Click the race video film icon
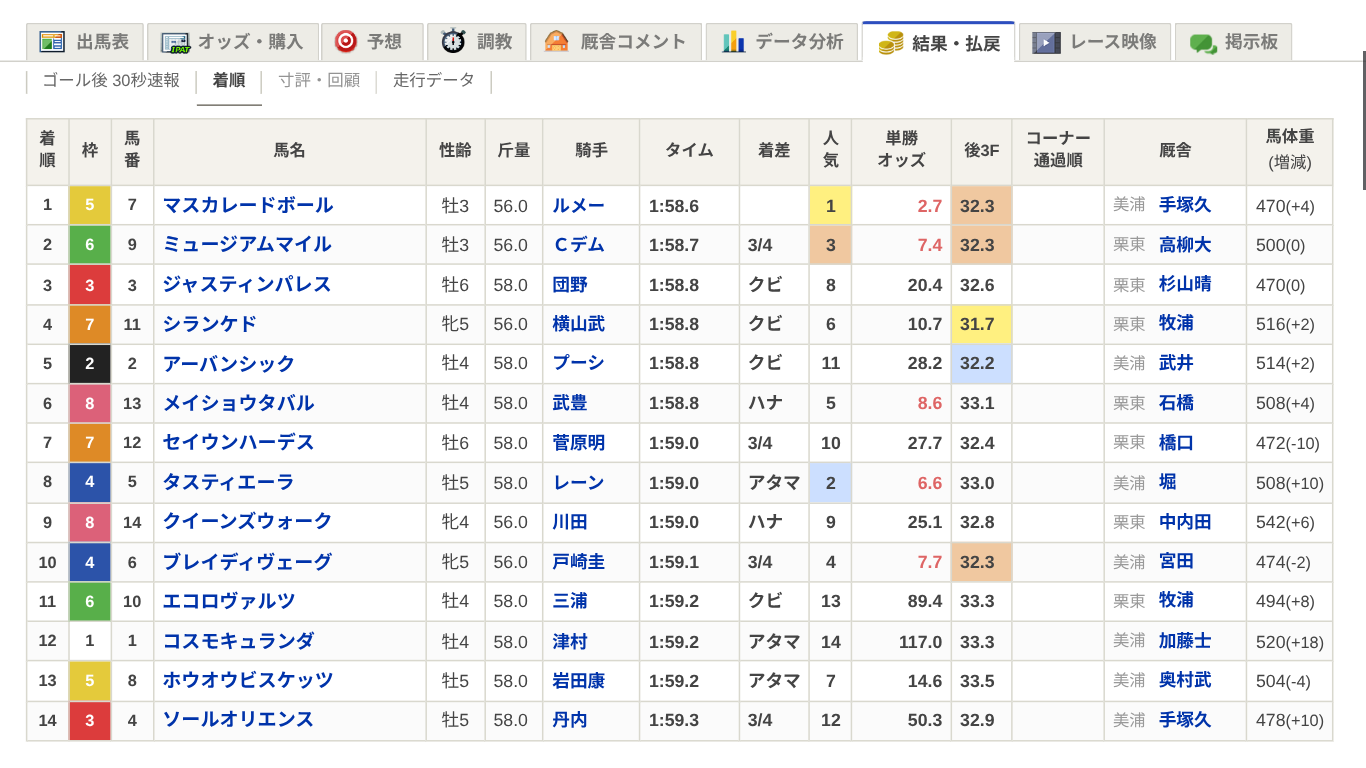Image resolution: width=1366 pixels, height=768 pixels. [1046, 42]
